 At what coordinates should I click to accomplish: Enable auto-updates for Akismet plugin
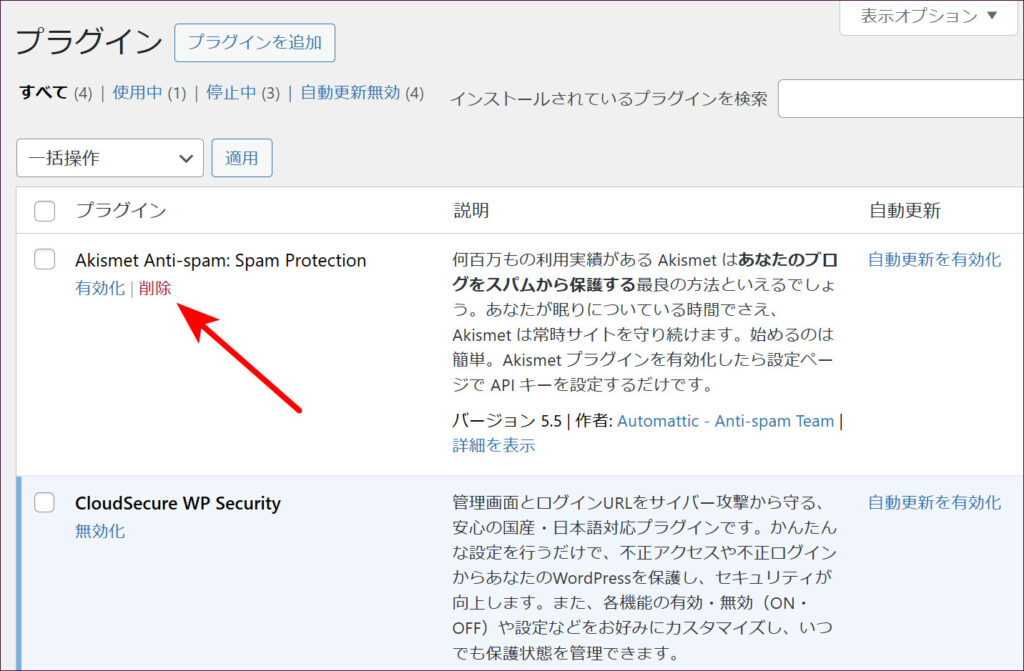[934, 260]
